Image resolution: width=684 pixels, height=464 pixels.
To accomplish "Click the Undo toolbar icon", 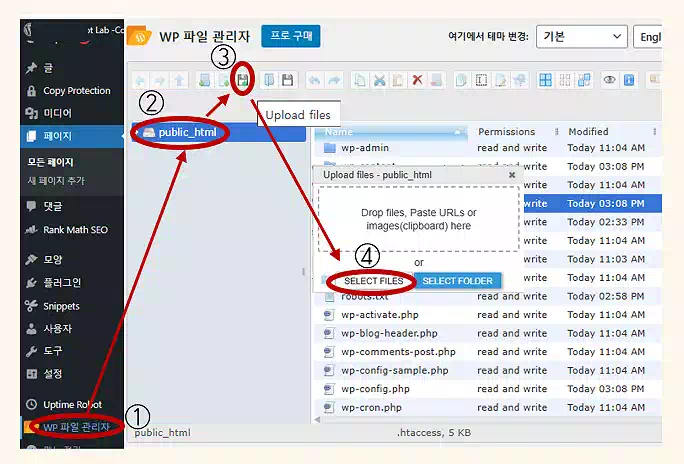I will (x=314, y=80).
